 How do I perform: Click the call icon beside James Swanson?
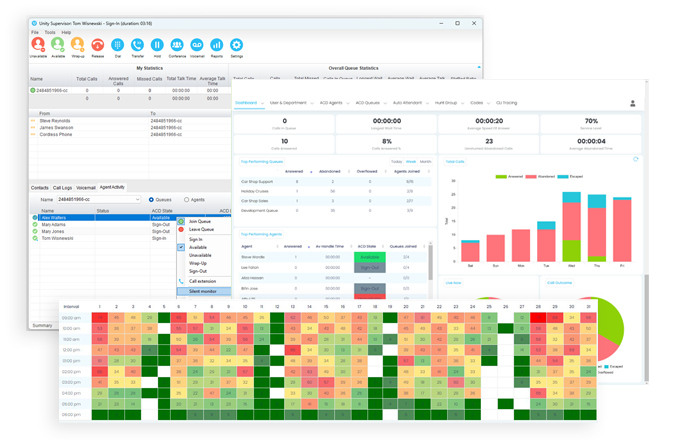[33, 128]
